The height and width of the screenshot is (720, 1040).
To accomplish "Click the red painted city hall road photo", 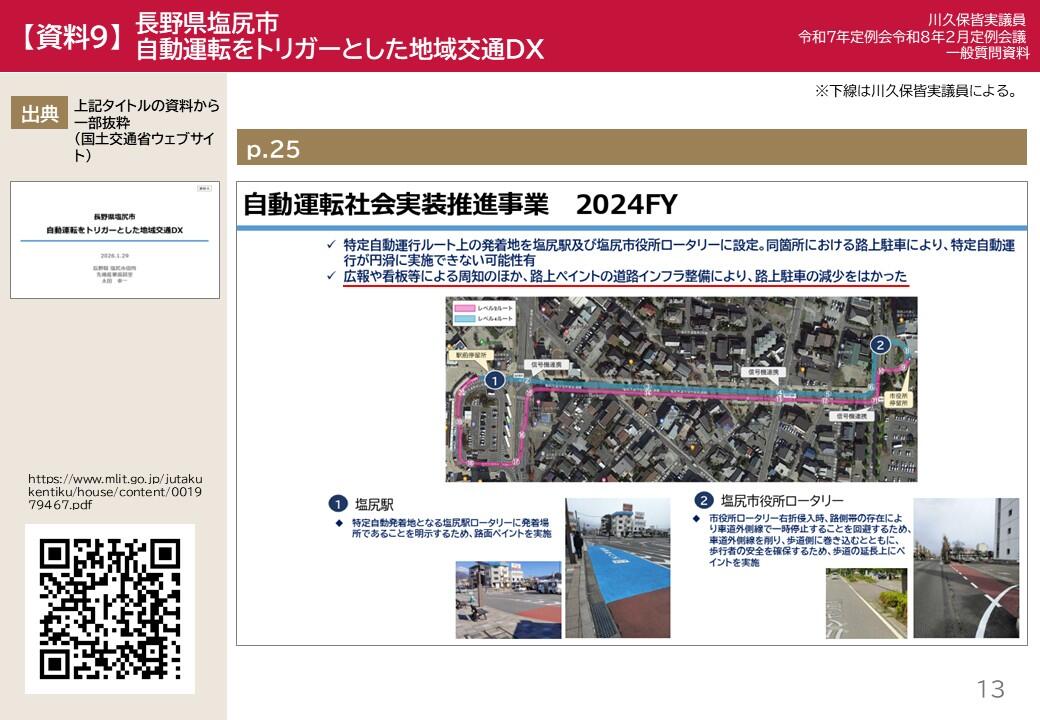I will coord(965,568).
